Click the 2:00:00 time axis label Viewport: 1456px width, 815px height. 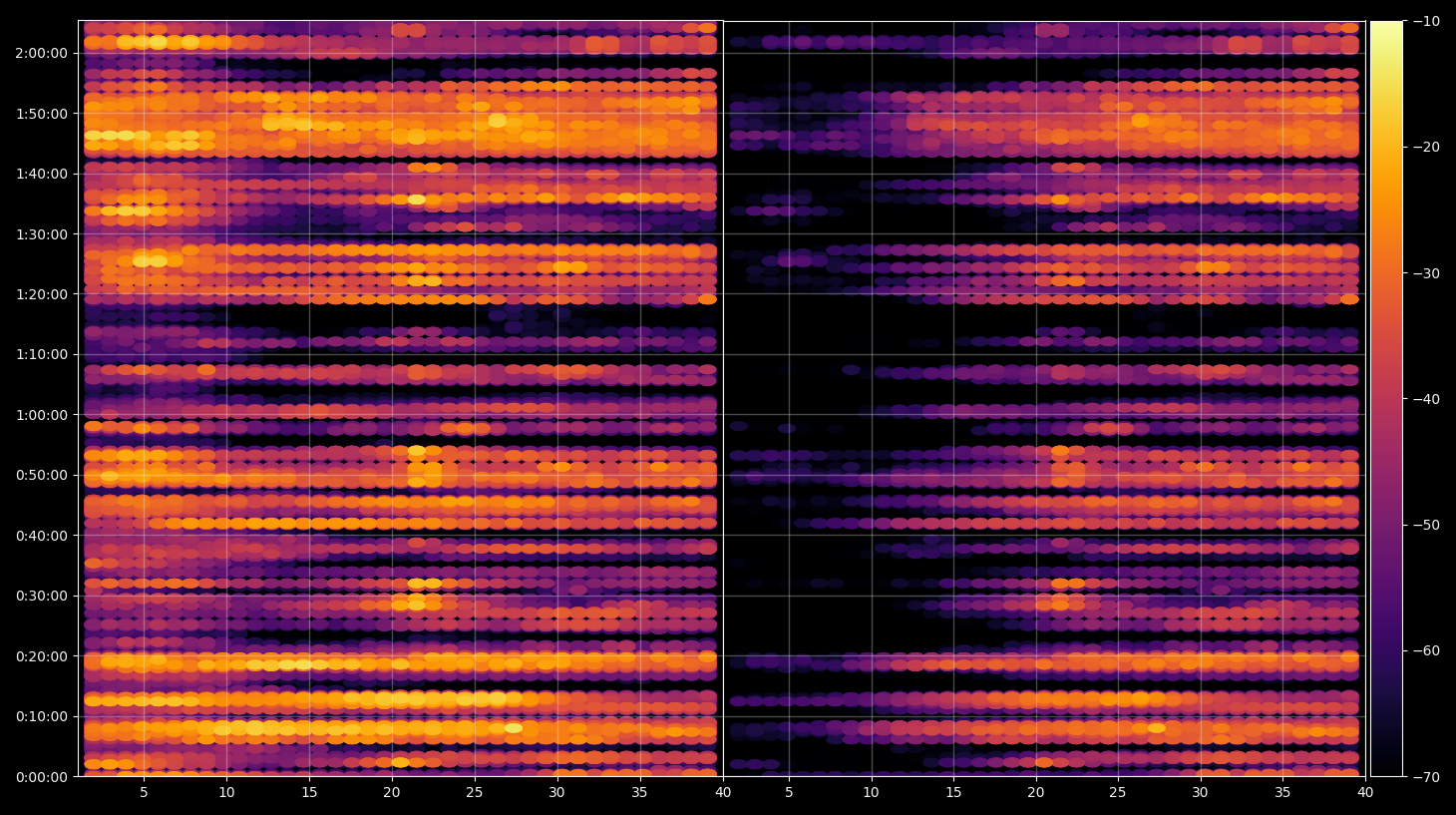coord(42,53)
